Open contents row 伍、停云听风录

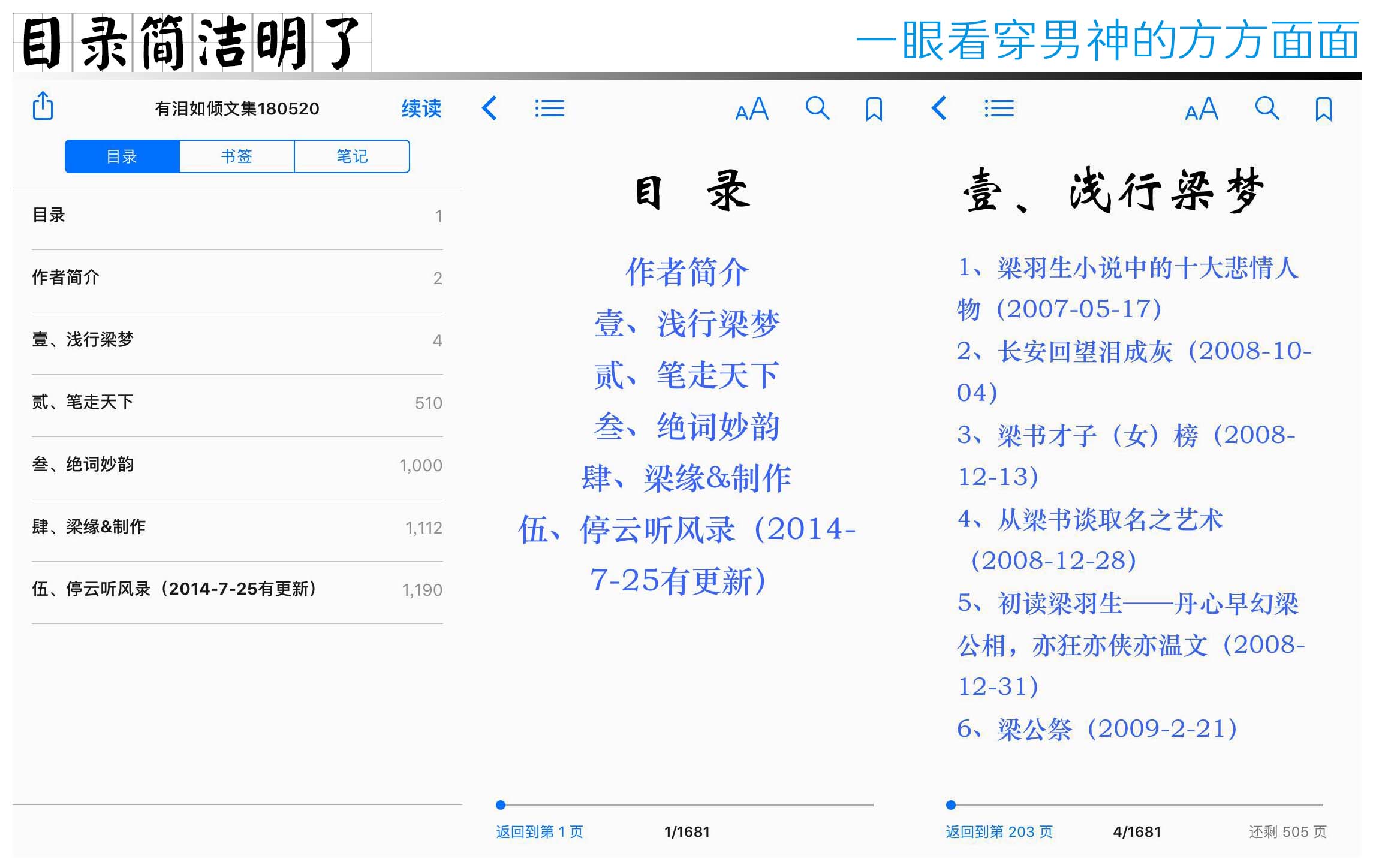click(x=237, y=589)
